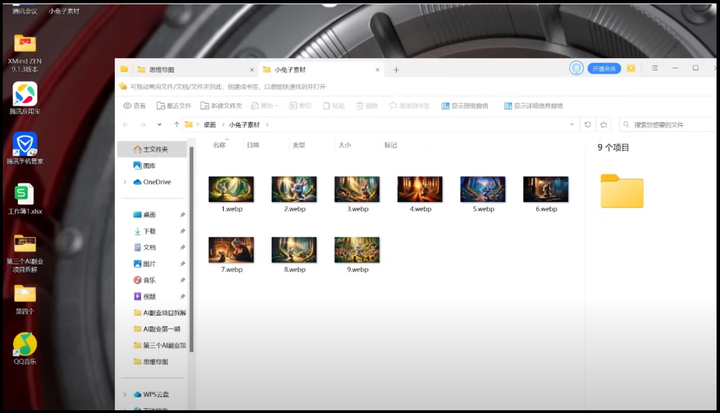Open the folder icon left of tabs

tap(124, 69)
